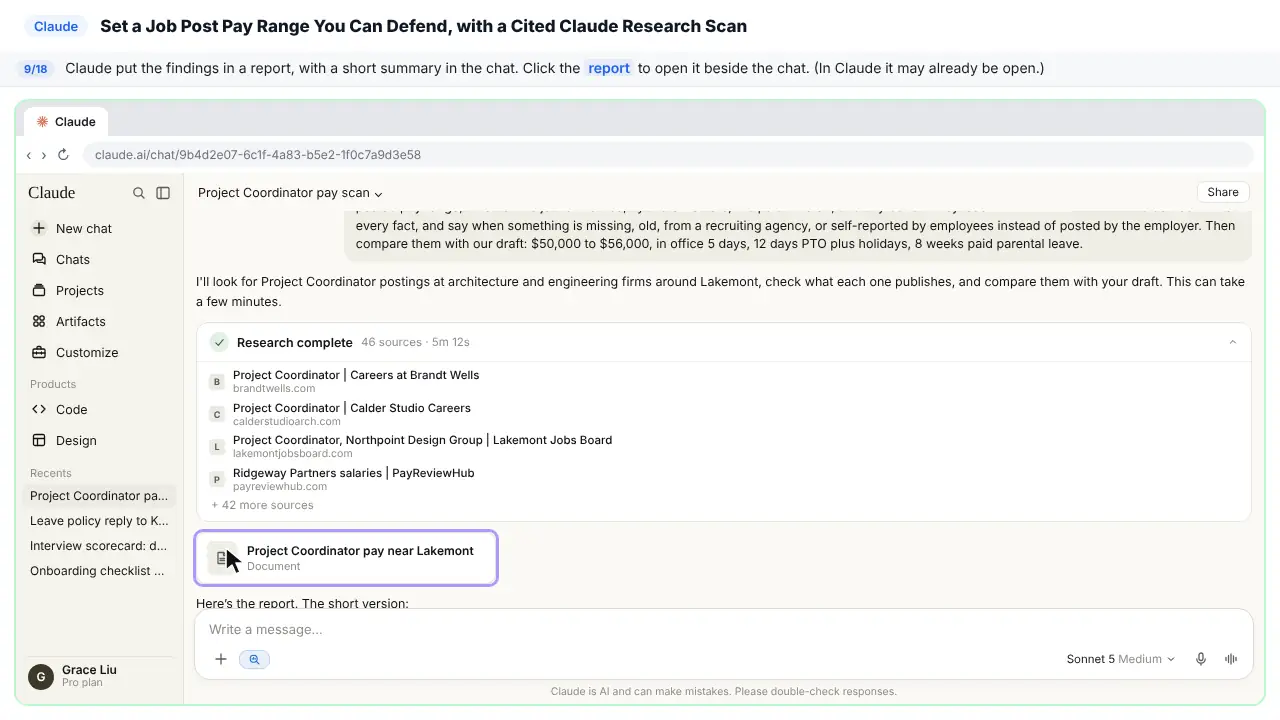Click the report link in the instruction text

609,68
